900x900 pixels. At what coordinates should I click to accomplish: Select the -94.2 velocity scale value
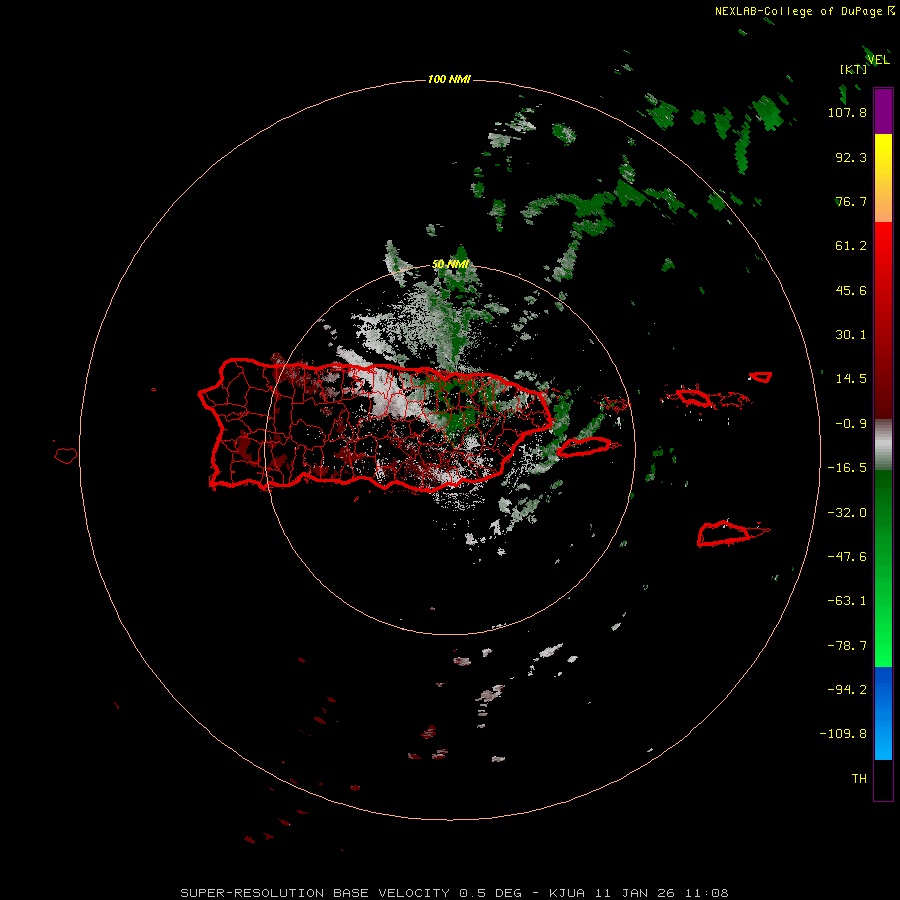pos(847,690)
